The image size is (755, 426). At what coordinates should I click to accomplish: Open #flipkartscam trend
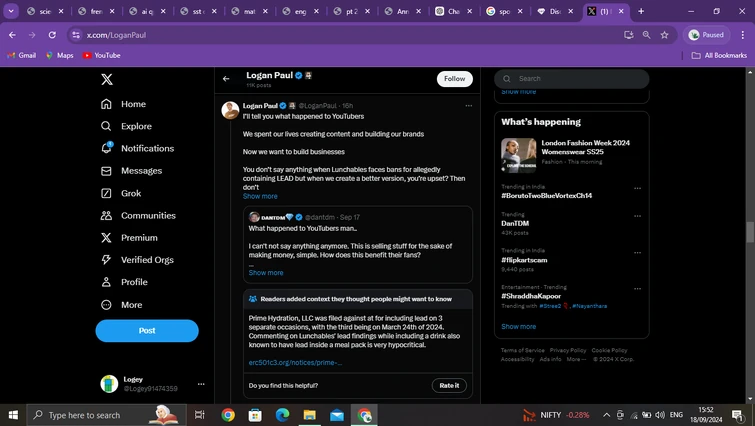tap(524, 260)
